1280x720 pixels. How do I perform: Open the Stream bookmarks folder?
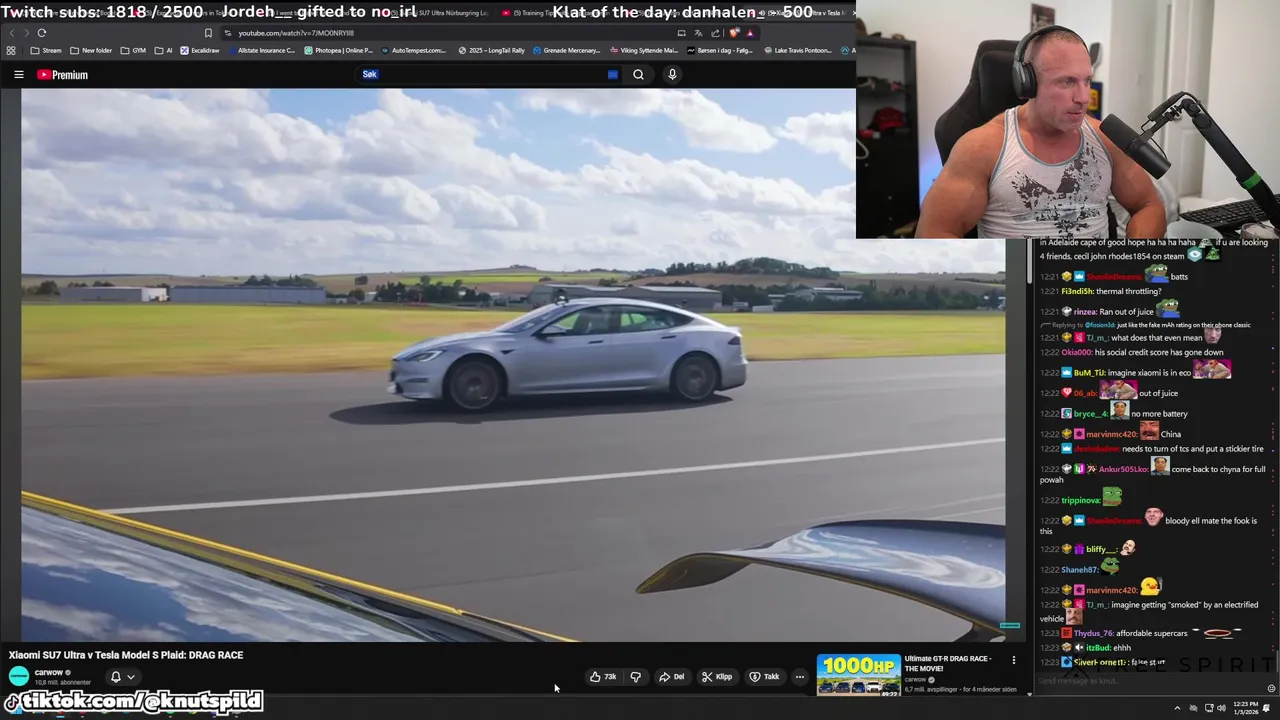pos(46,50)
